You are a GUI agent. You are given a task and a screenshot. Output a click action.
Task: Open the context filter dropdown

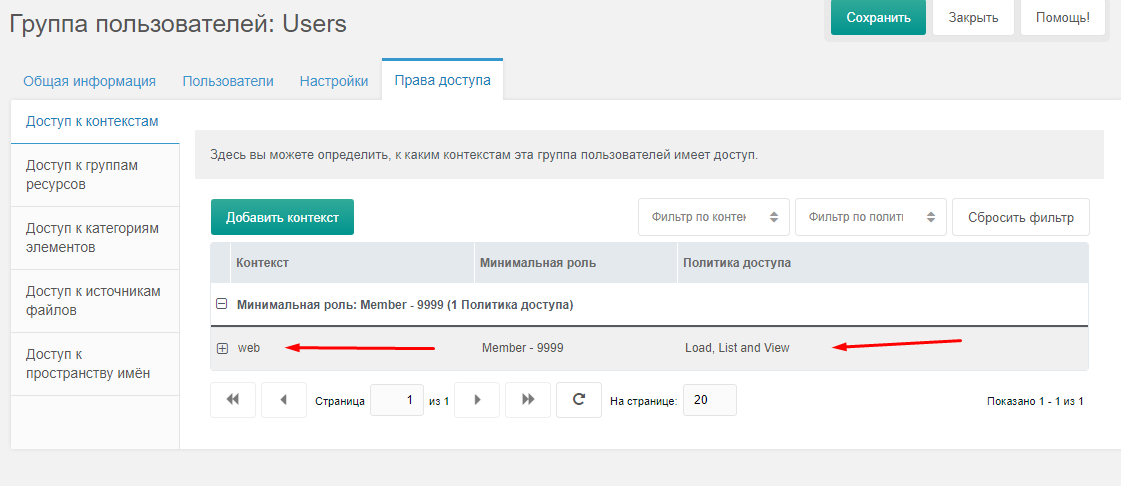coord(713,217)
